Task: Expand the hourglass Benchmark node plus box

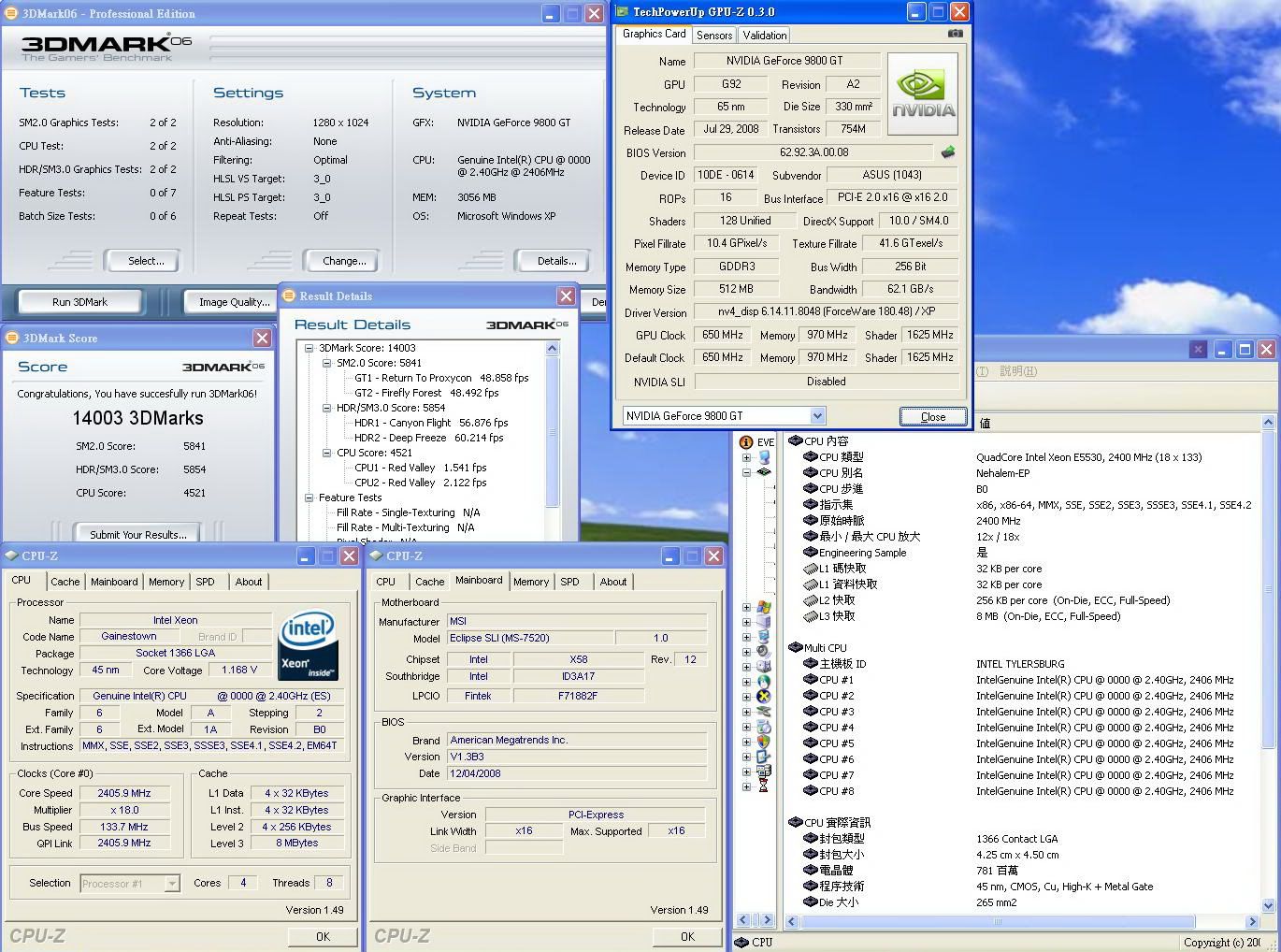Action: 746,786
